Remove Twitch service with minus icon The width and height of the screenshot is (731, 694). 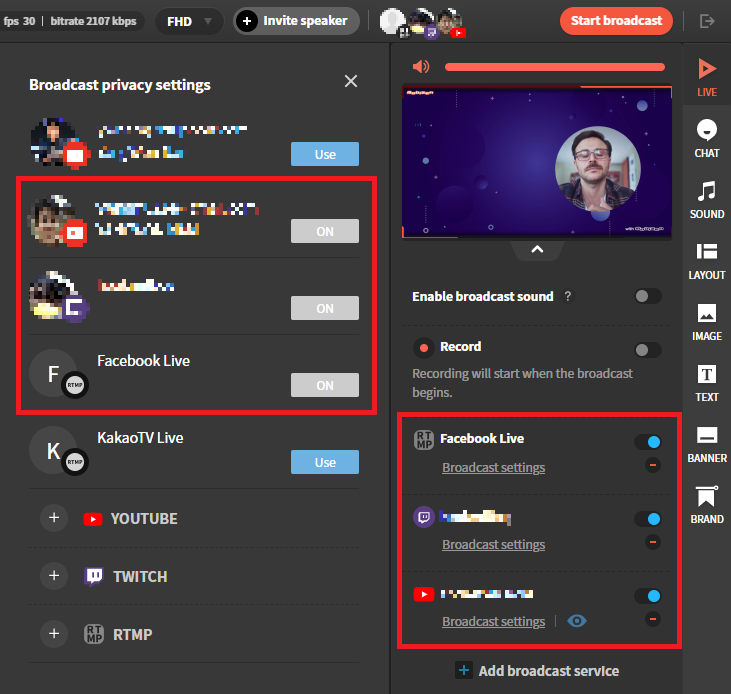(x=653, y=542)
